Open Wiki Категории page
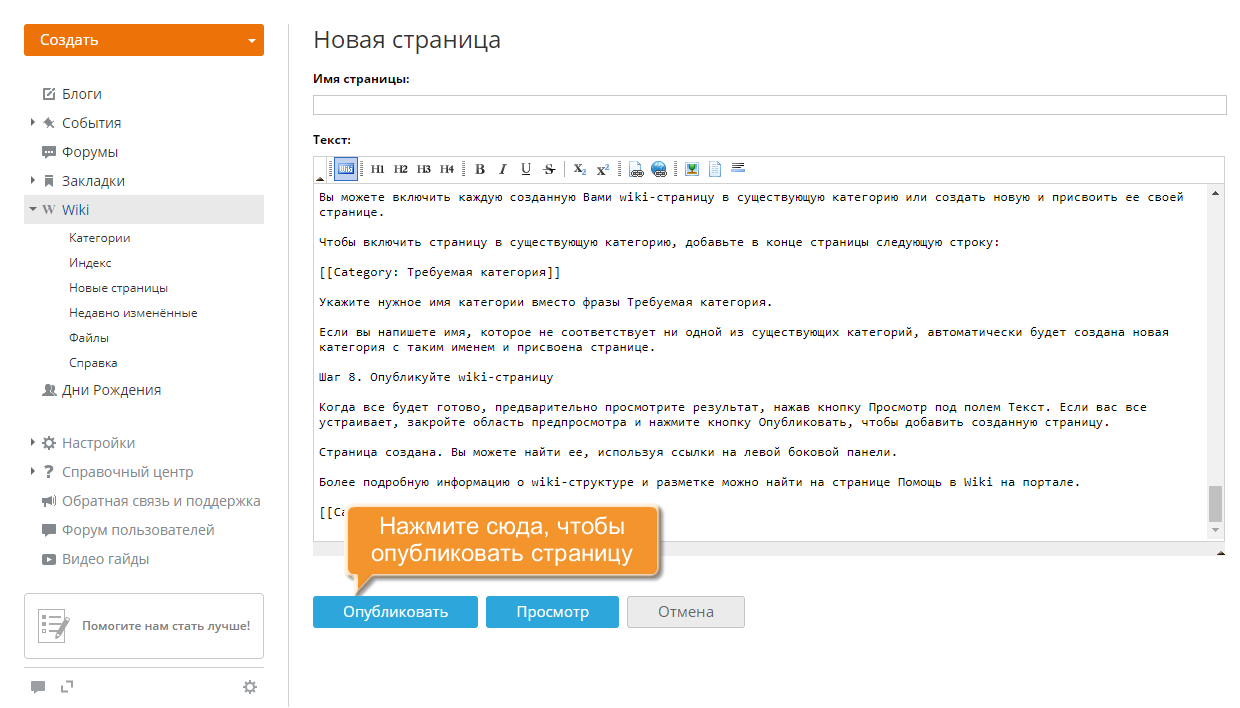1240x708 pixels. tap(100, 238)
